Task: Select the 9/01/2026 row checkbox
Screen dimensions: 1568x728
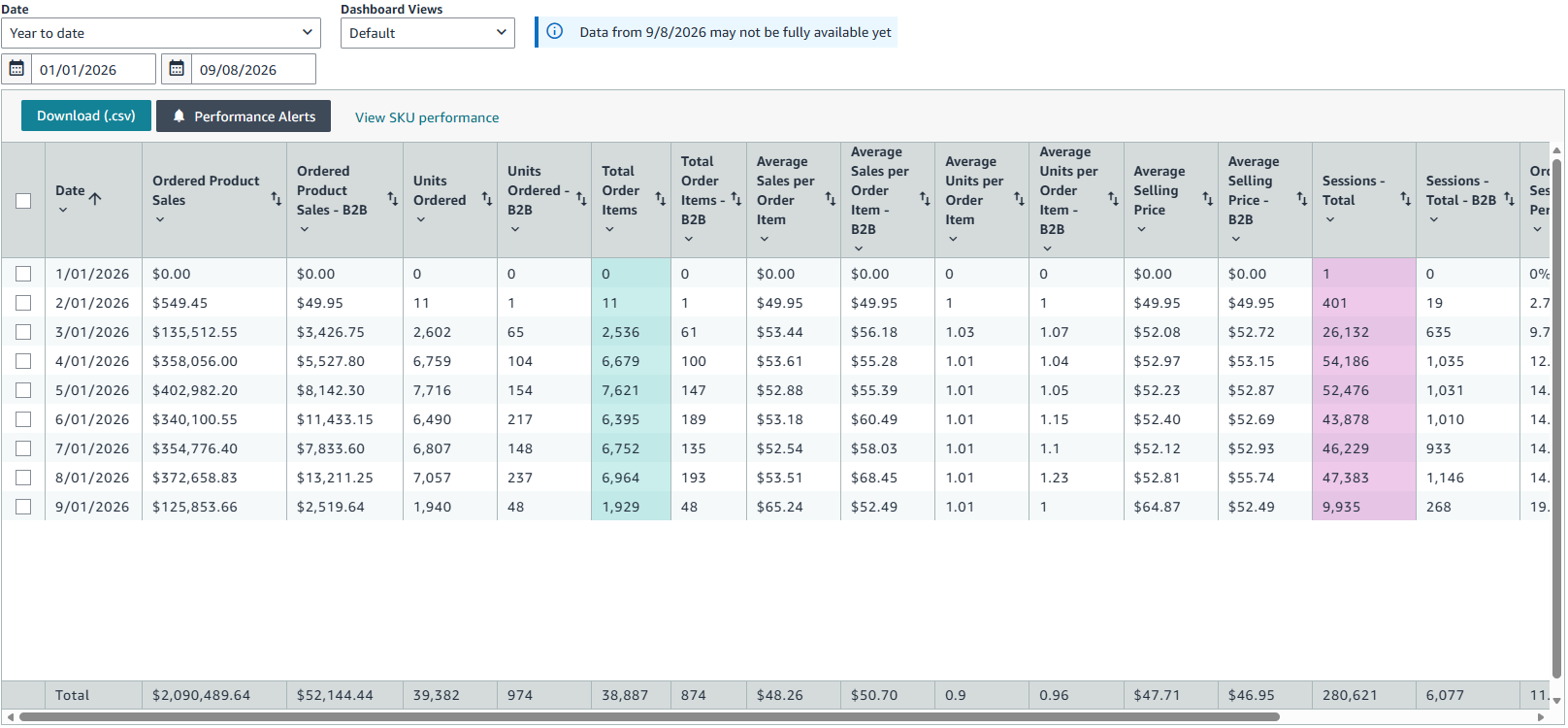Action: tap(23, 507)
